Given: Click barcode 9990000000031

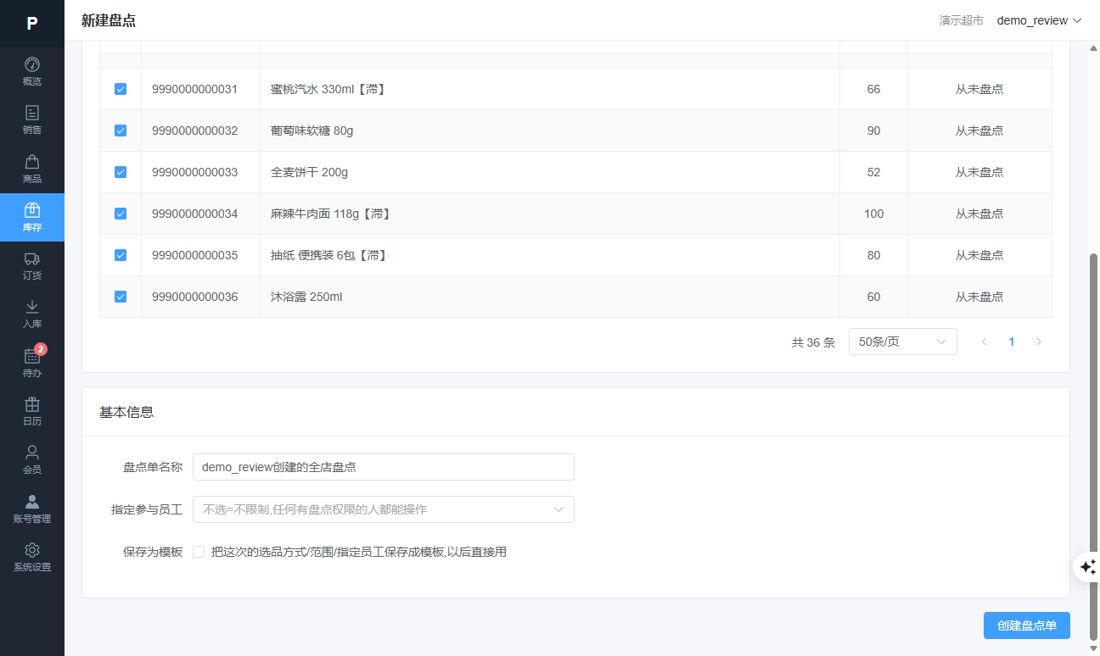Looking at the screenshot, I should [x=194, y=89].
